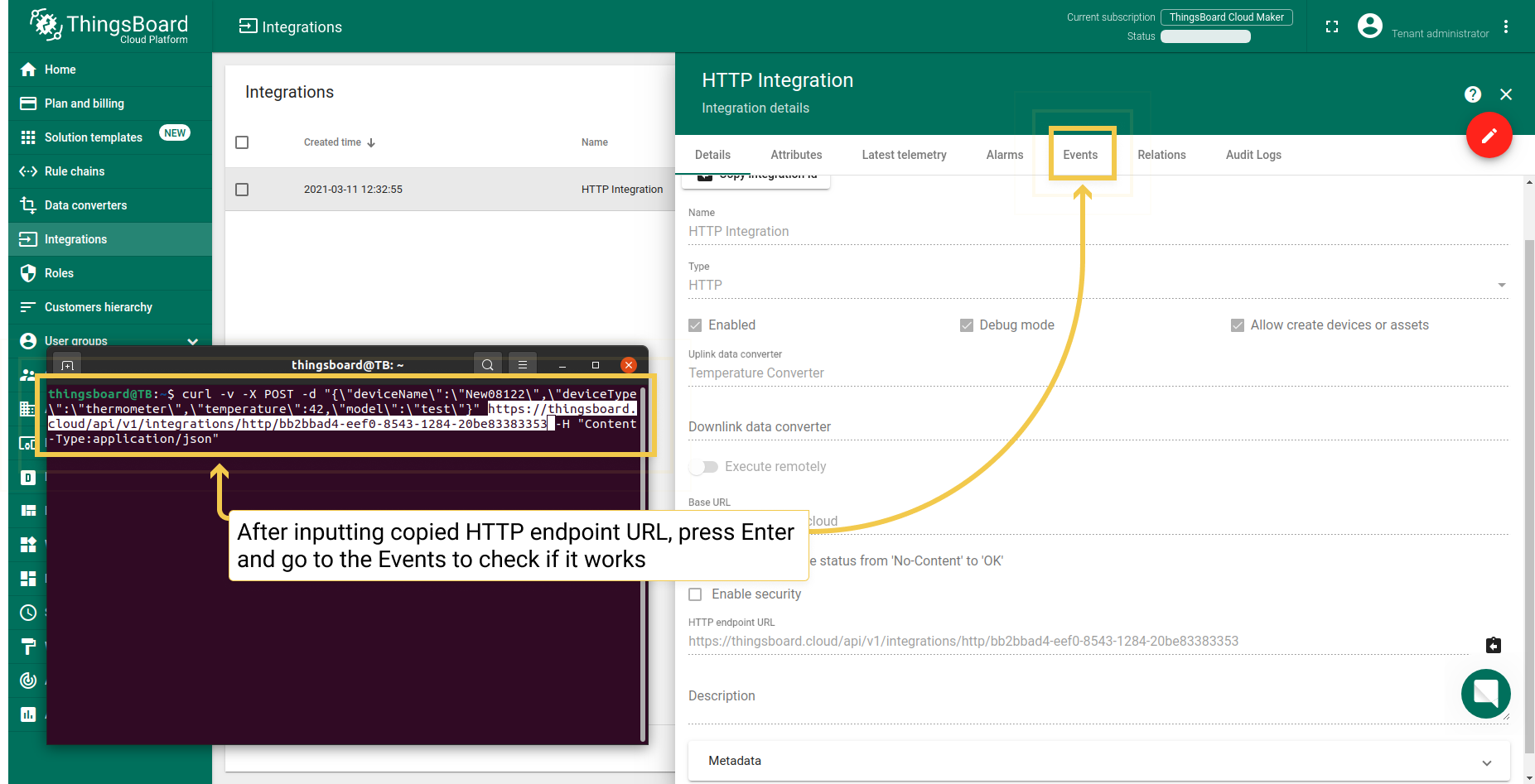Click the Widgets library sidebar icon
The image size is (1535, 784).
coord(28,545)
